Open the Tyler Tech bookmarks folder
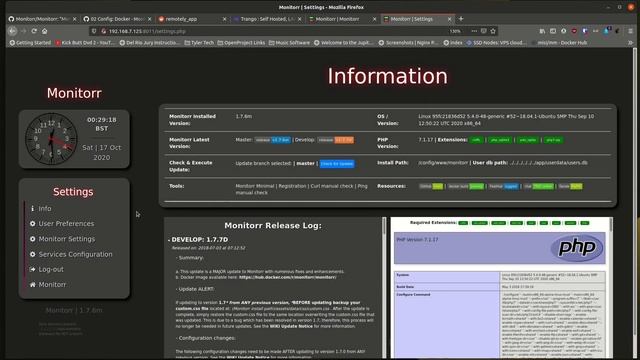The image size is (640, 360). (199, 42)
